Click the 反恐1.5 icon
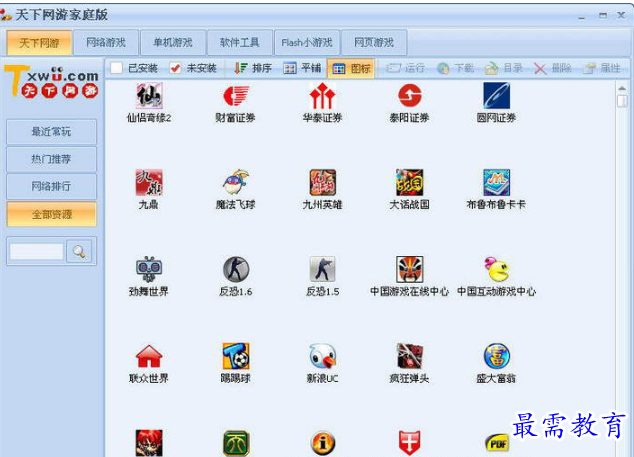Image resolution: width=634 pixels, height=457 pixels. 322,269
